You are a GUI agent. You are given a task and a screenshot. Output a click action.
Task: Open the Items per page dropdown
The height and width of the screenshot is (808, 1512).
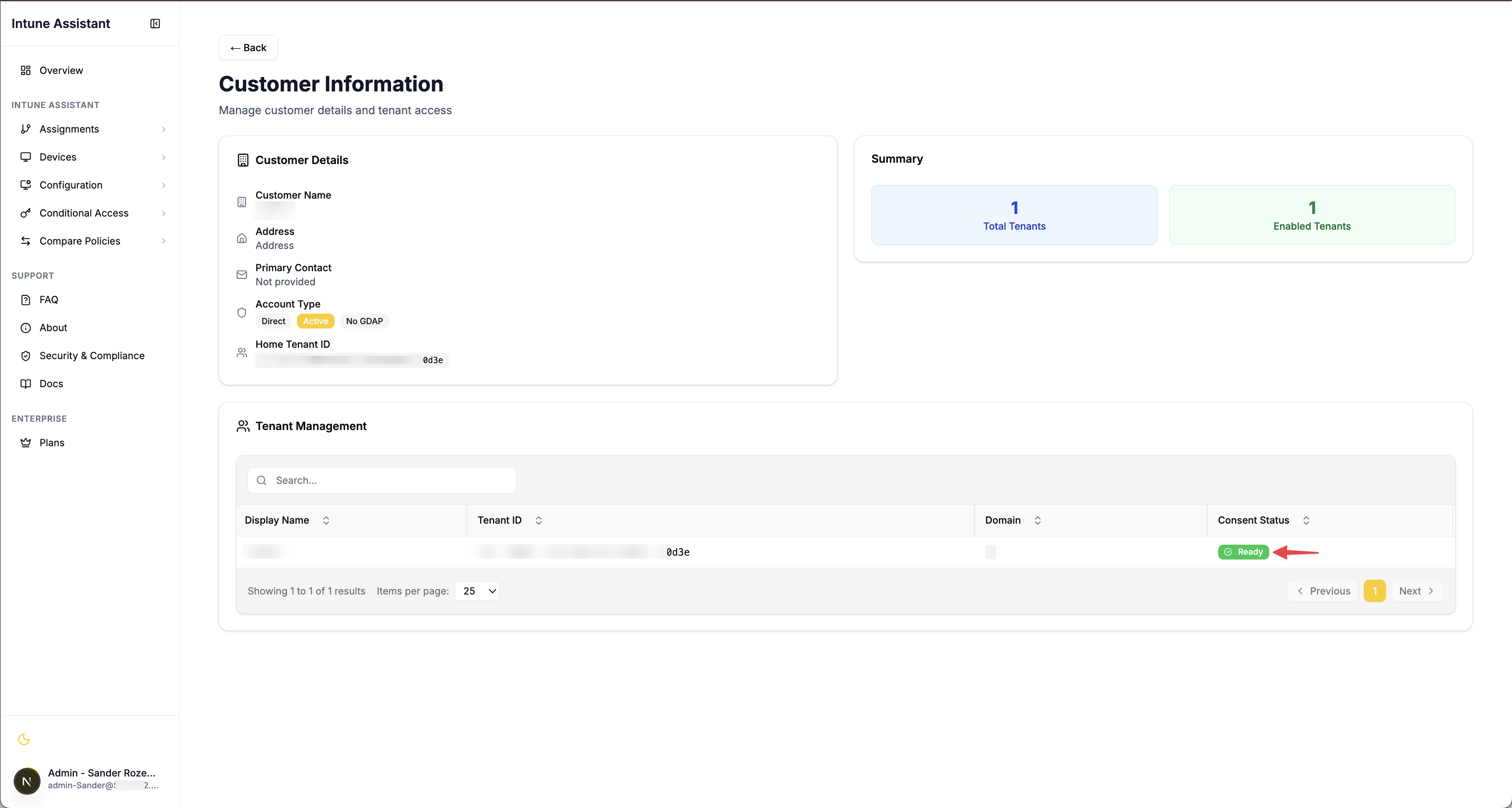[478, 591]
